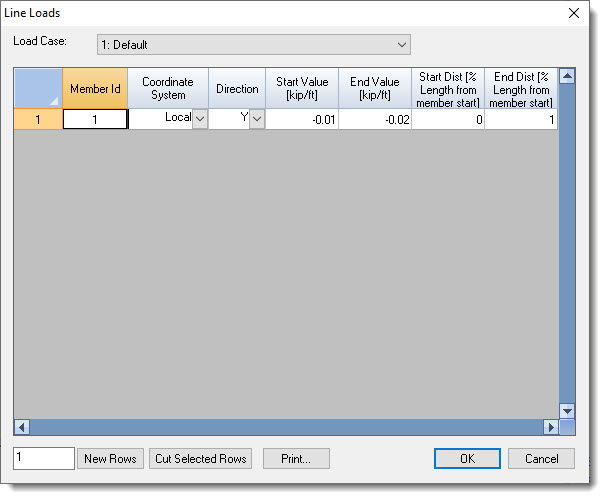
Task: Select row 1 header
Action: click(x=38, y=119)
